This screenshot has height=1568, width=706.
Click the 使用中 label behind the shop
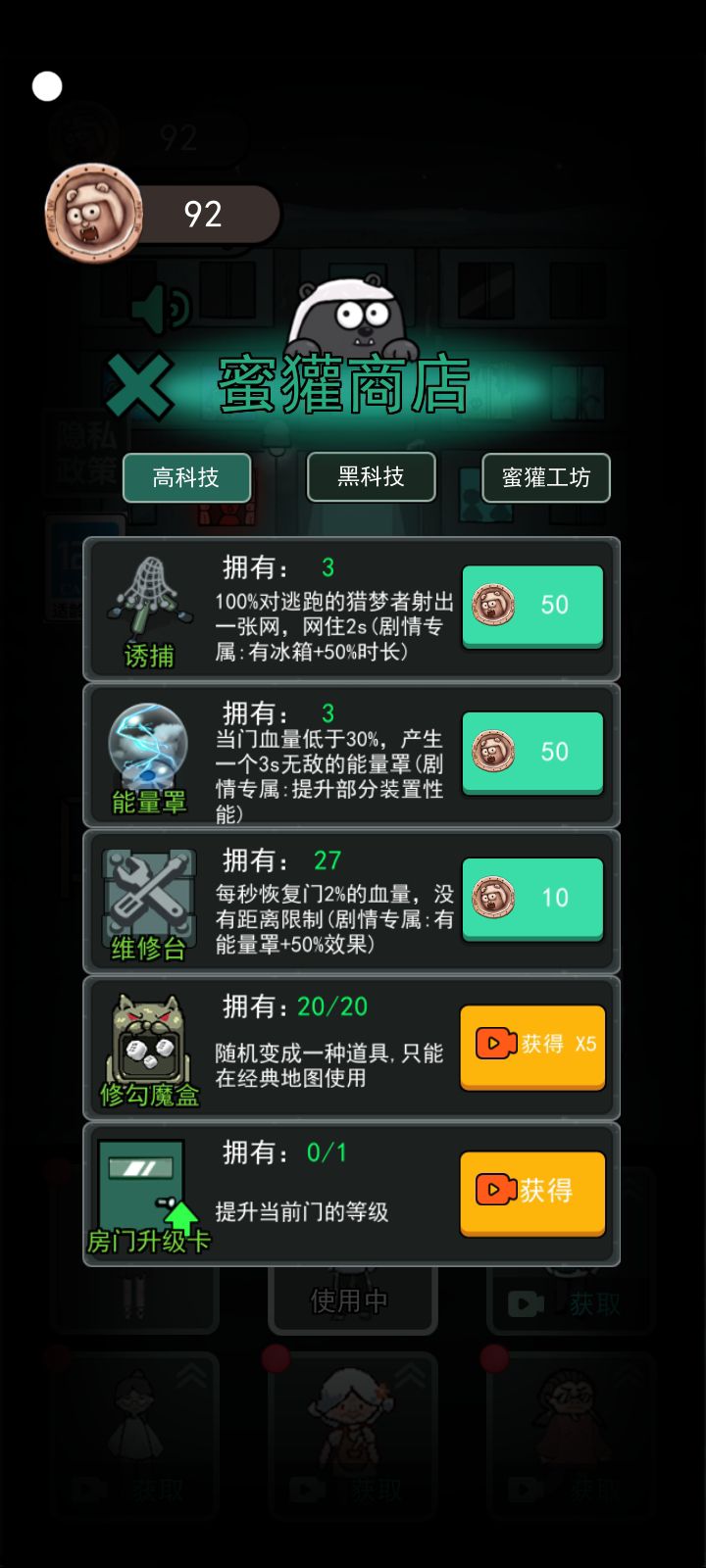pos(349,1300)
